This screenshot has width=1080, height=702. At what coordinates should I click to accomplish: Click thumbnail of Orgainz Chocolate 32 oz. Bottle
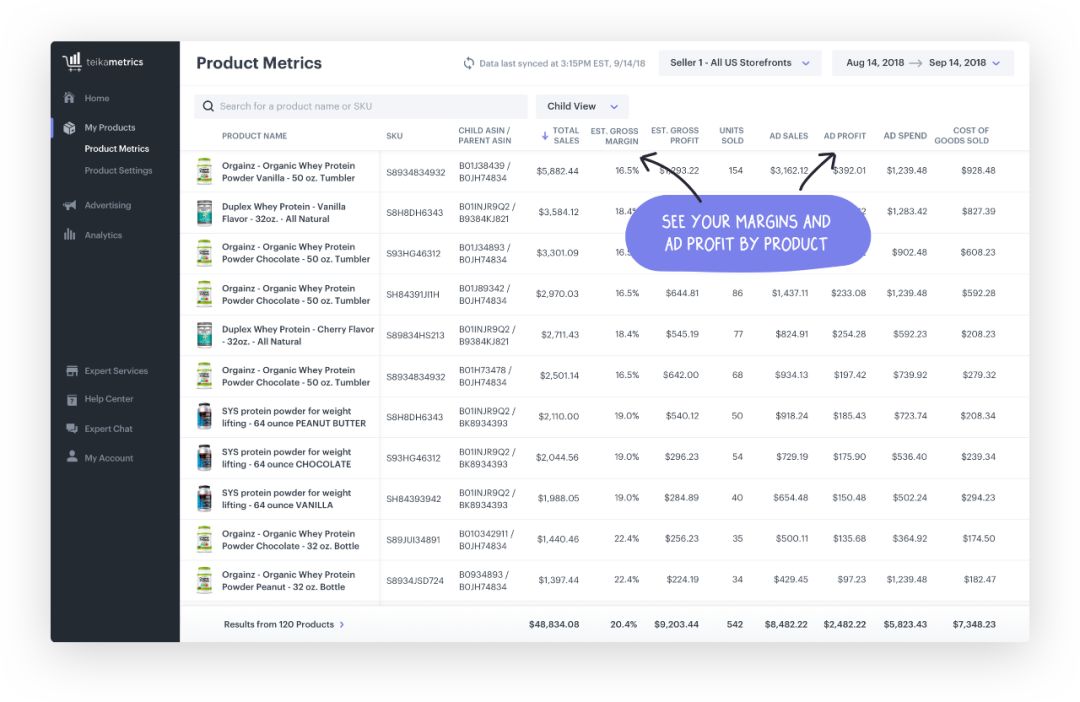click(204, 539)
